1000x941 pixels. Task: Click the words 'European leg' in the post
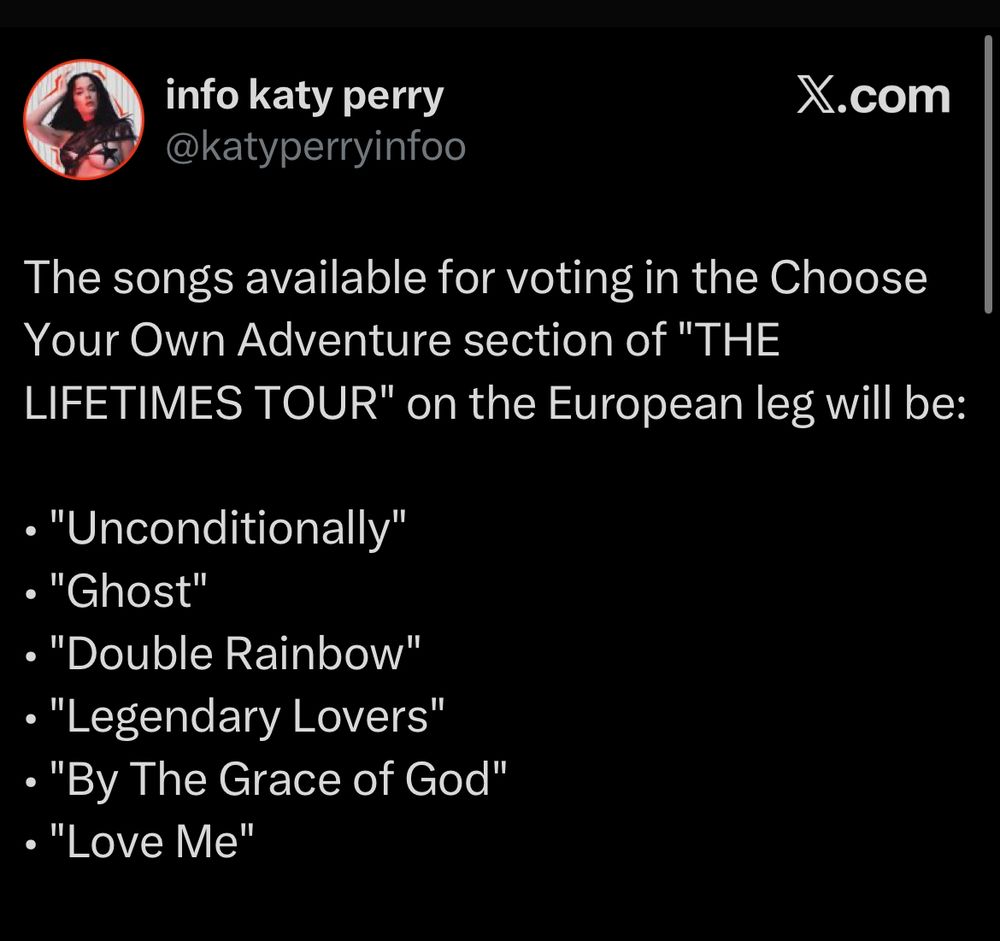(x=680, y=405)
